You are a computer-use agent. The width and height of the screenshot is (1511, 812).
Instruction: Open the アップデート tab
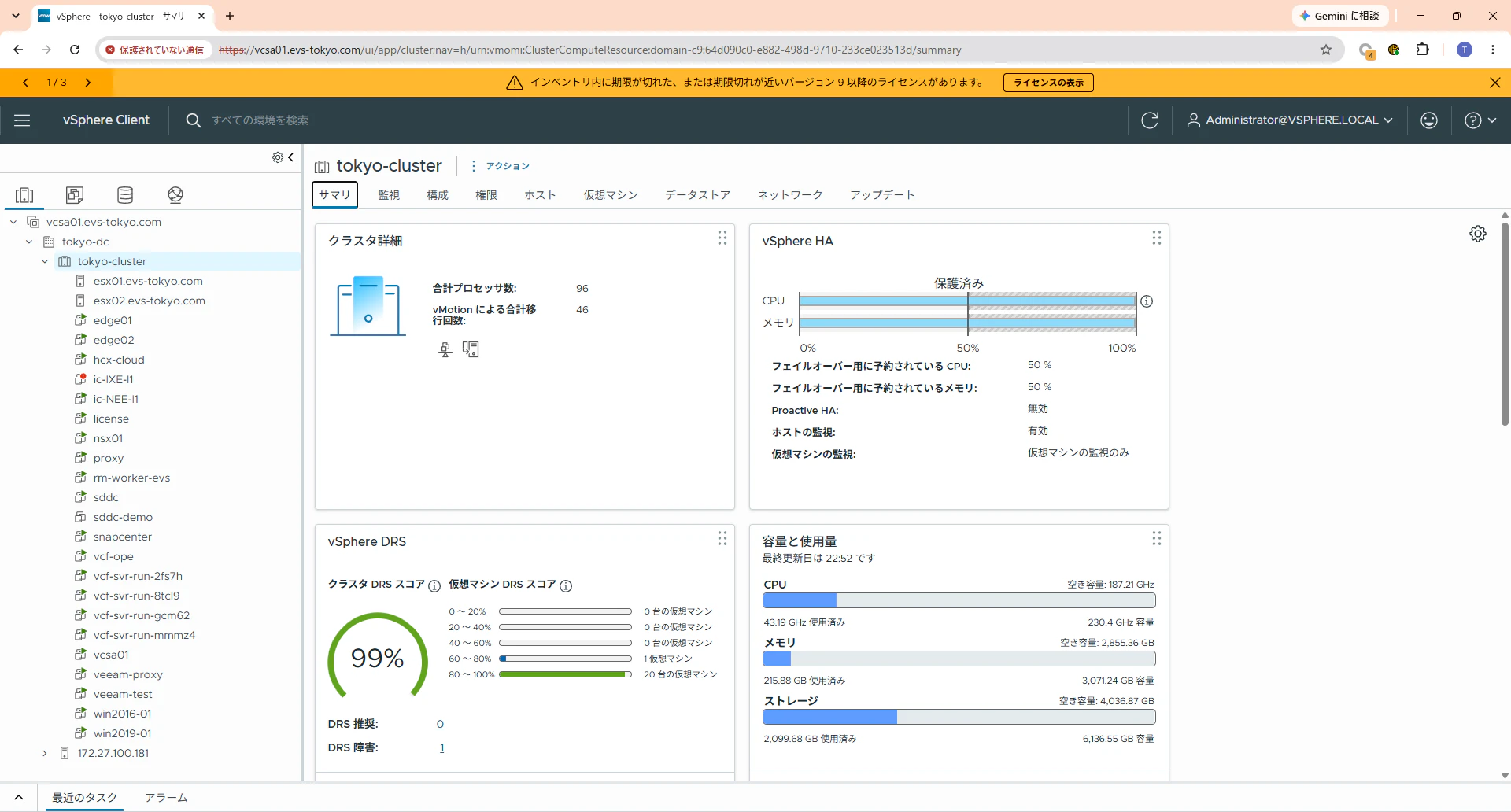pos(882,195)
